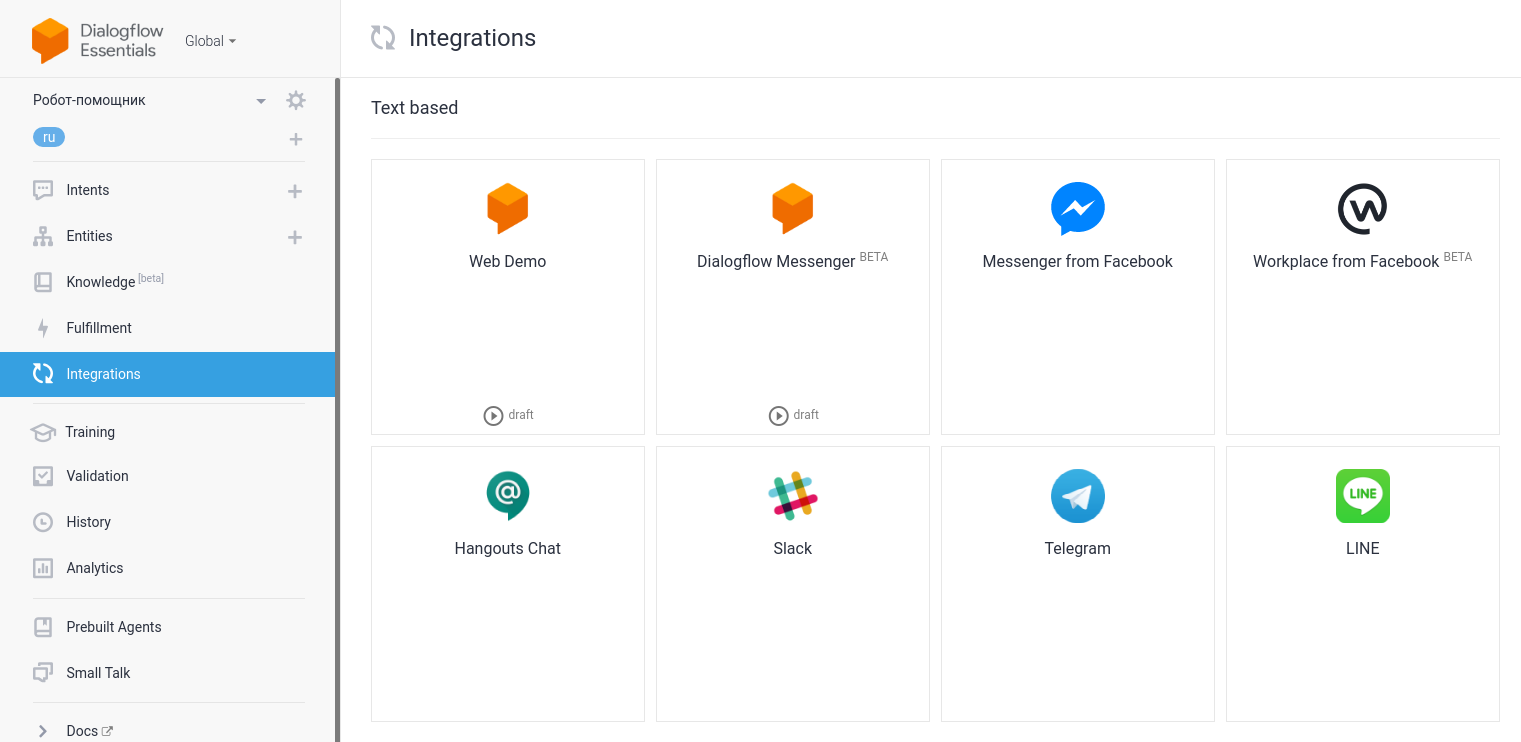Click the Entities hierarchy icon

43,236
